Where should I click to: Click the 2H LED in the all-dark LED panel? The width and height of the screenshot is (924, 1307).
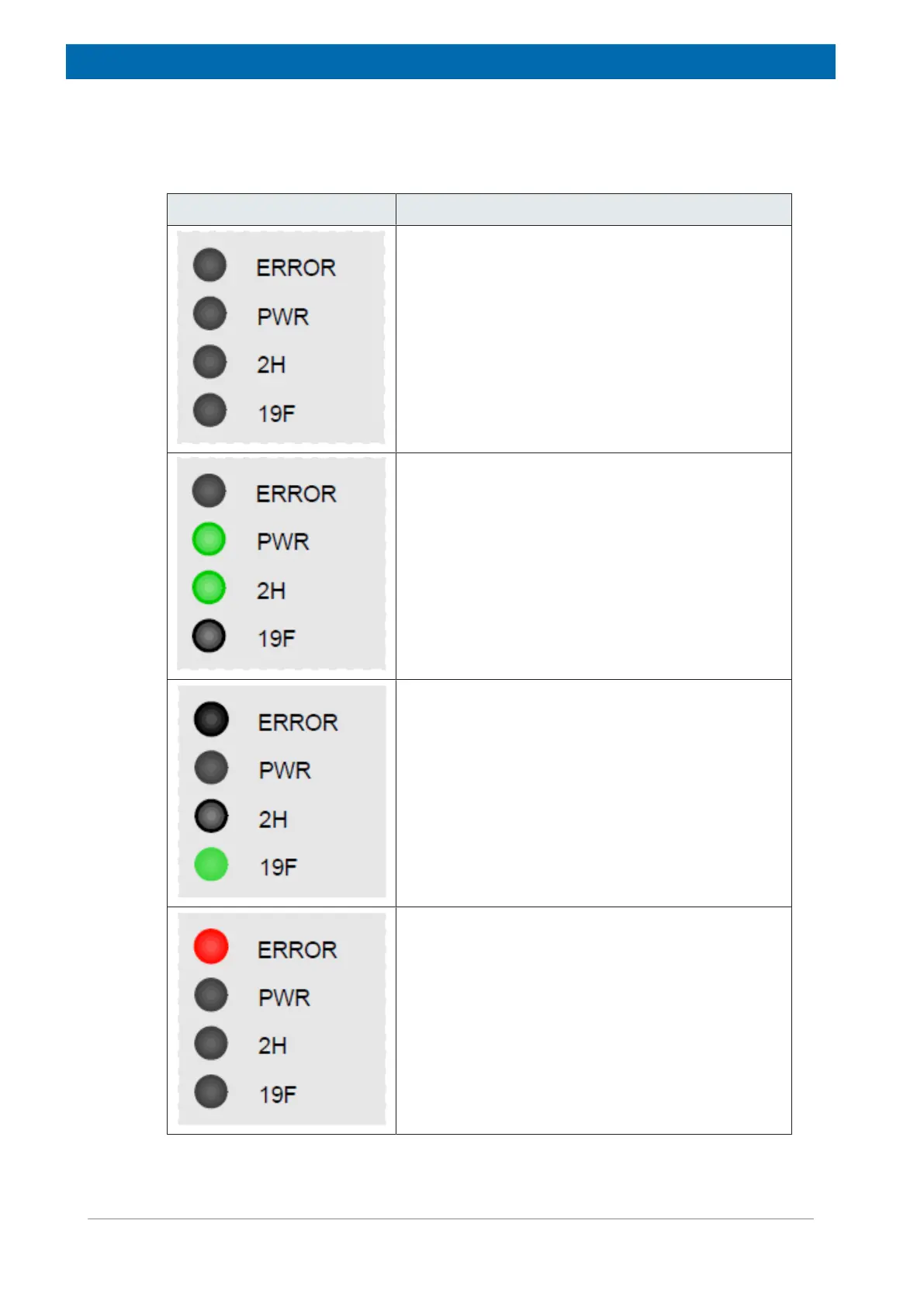209,362
